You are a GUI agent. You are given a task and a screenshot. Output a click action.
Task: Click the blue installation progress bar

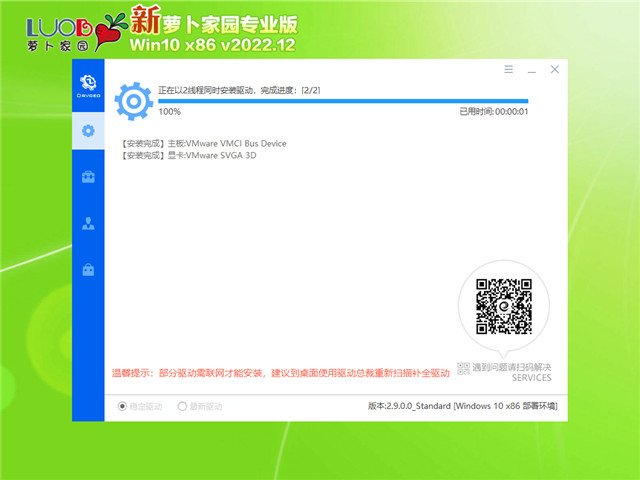[x=342, y=101]
